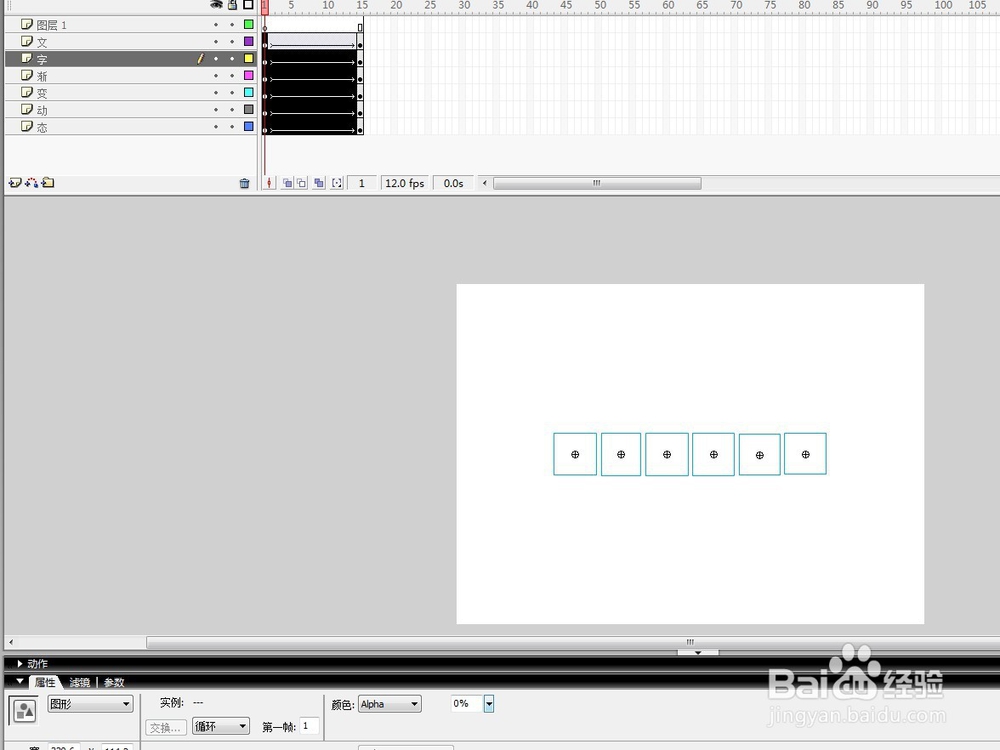
Task: Switch to the 滤镜 tab
Action: pos(80,682)
